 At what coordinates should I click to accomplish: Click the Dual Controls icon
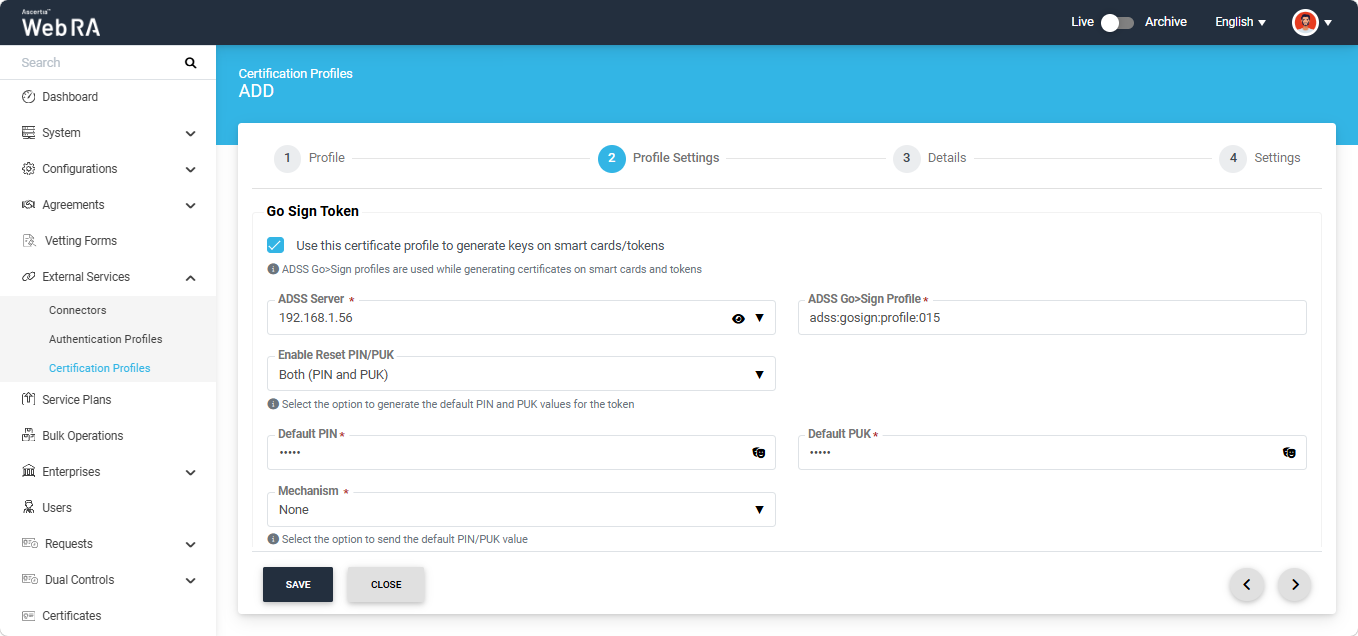click(29, 580)
